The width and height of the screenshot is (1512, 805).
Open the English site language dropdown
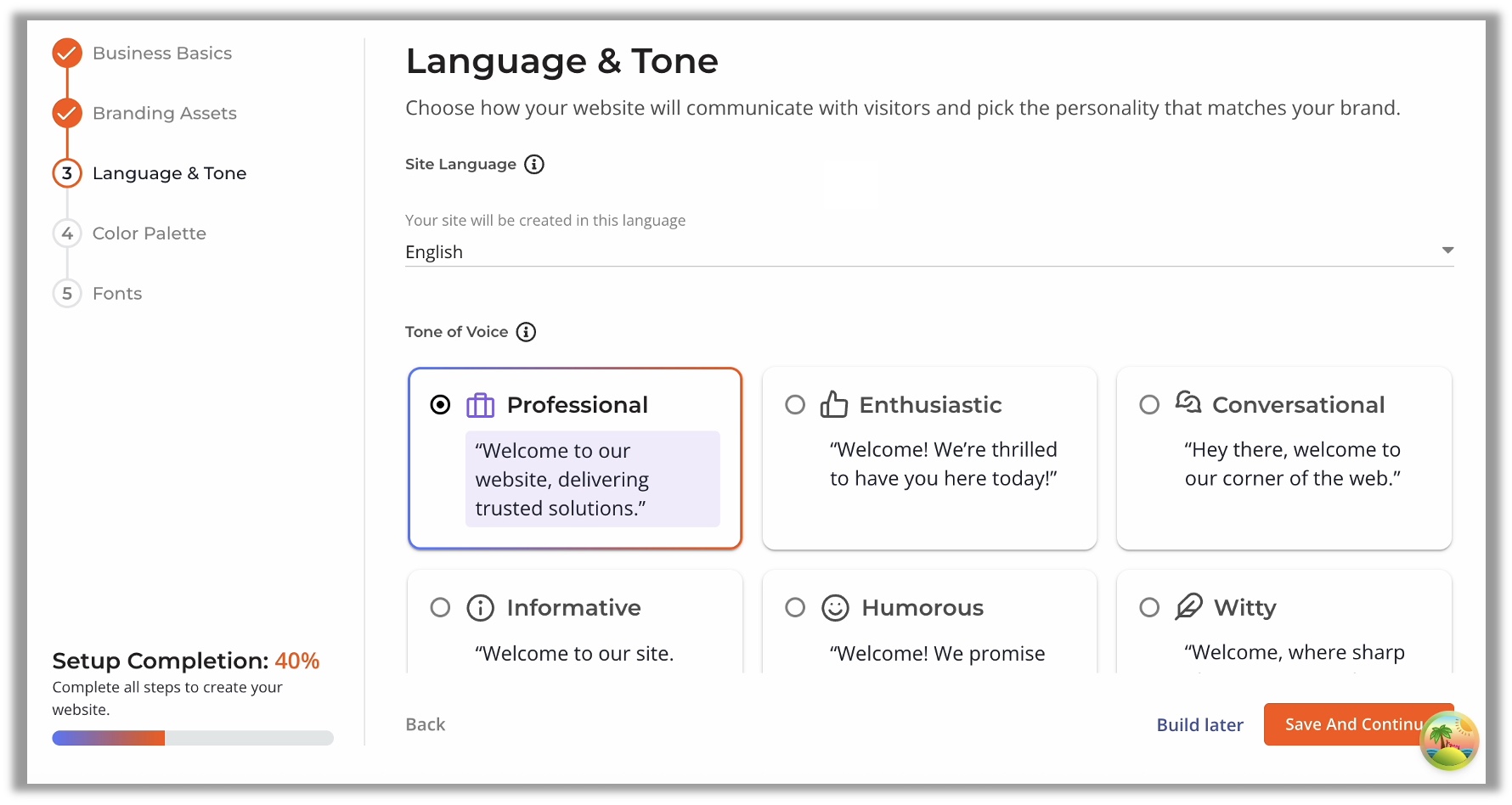tap(929, 252)
